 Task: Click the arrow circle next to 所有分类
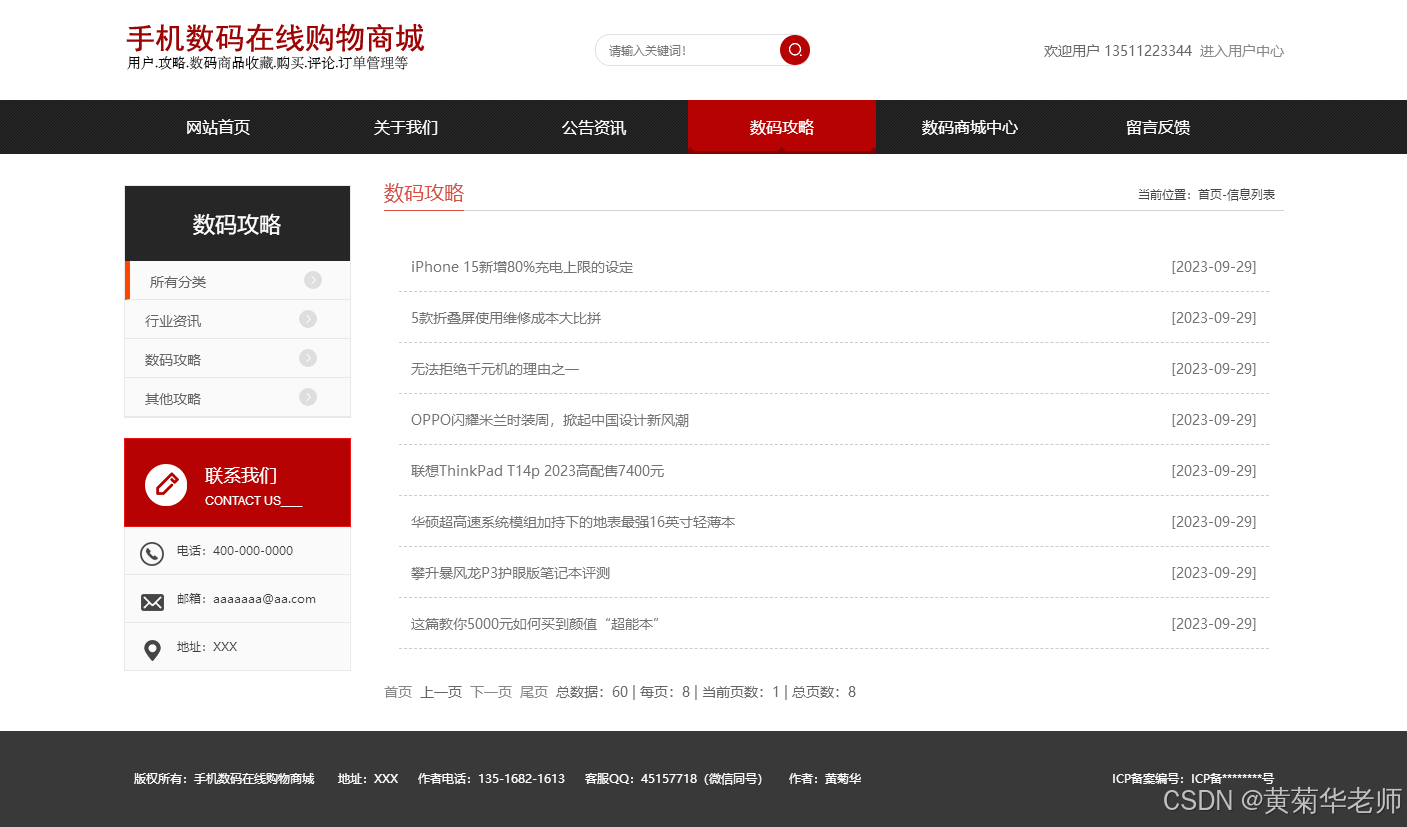(313, 280)
